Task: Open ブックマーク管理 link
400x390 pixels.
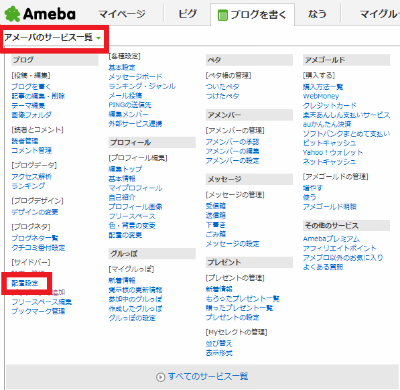Action: pyautogui.click(x=38, y=311)
